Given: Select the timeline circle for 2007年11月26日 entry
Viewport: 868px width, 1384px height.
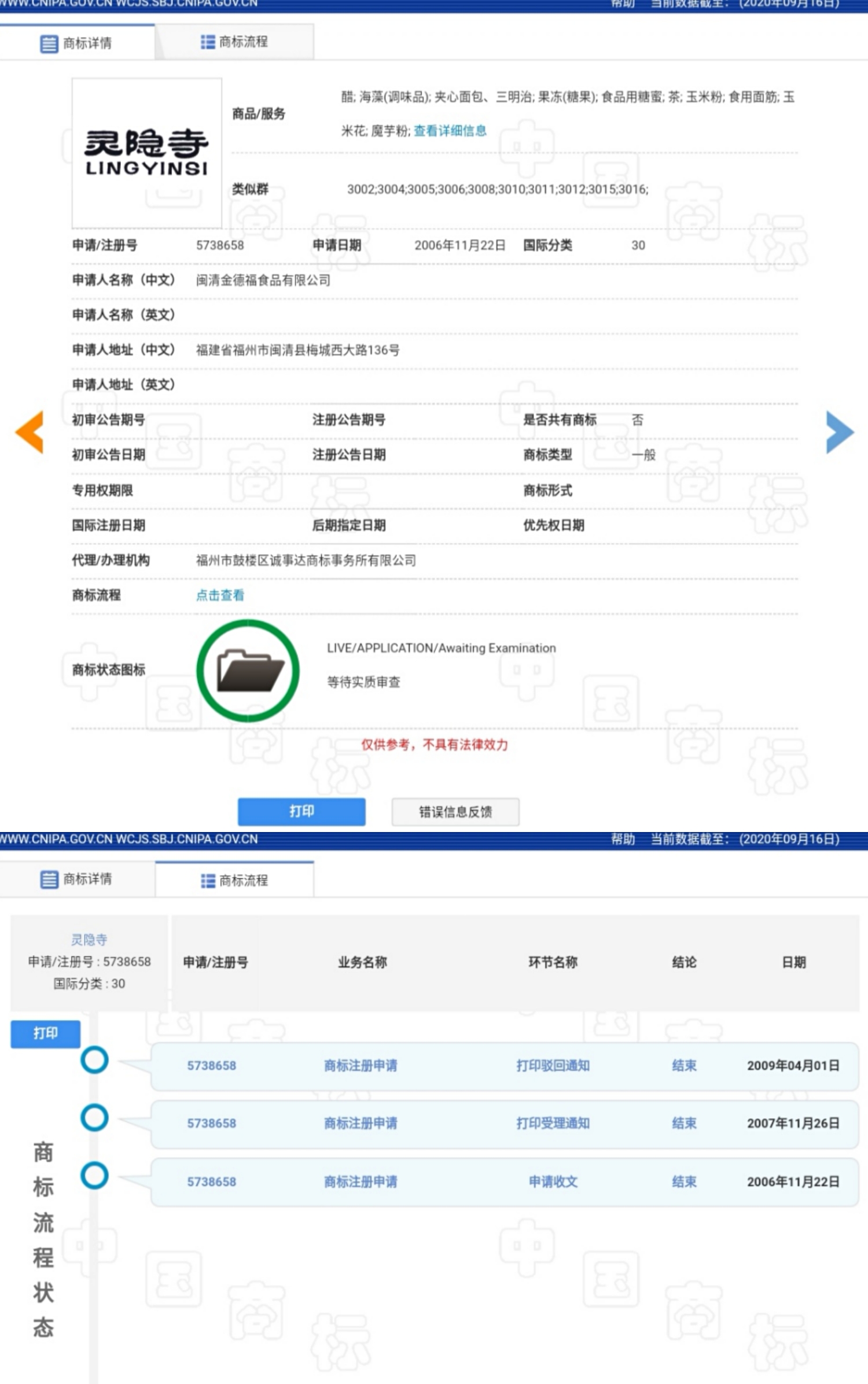Looking at the screenshot, I should pos(94,1118).
